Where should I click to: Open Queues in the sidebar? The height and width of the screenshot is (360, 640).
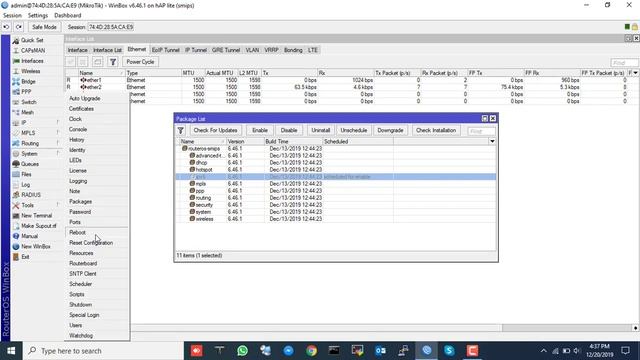[30, 164]
